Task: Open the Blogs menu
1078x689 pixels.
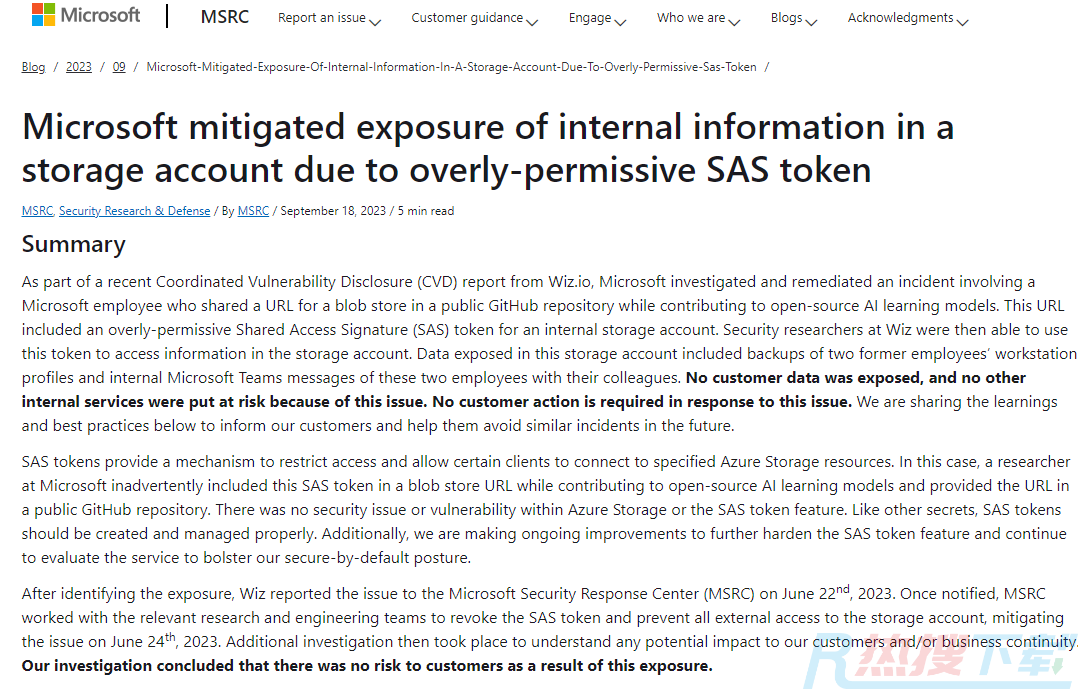Action: [793, 18]
